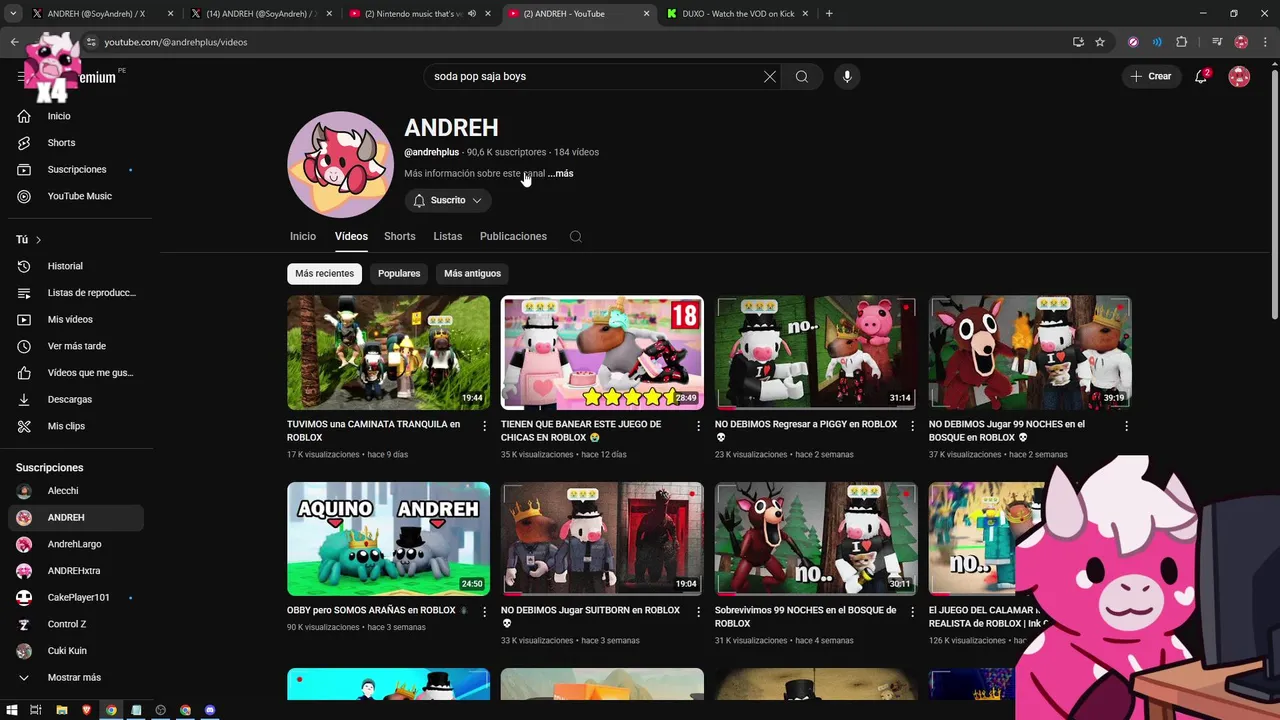This screenshot has height=720, width=1280.
Task: Open File Explorer from the taskbar
Action: [62, 710]
